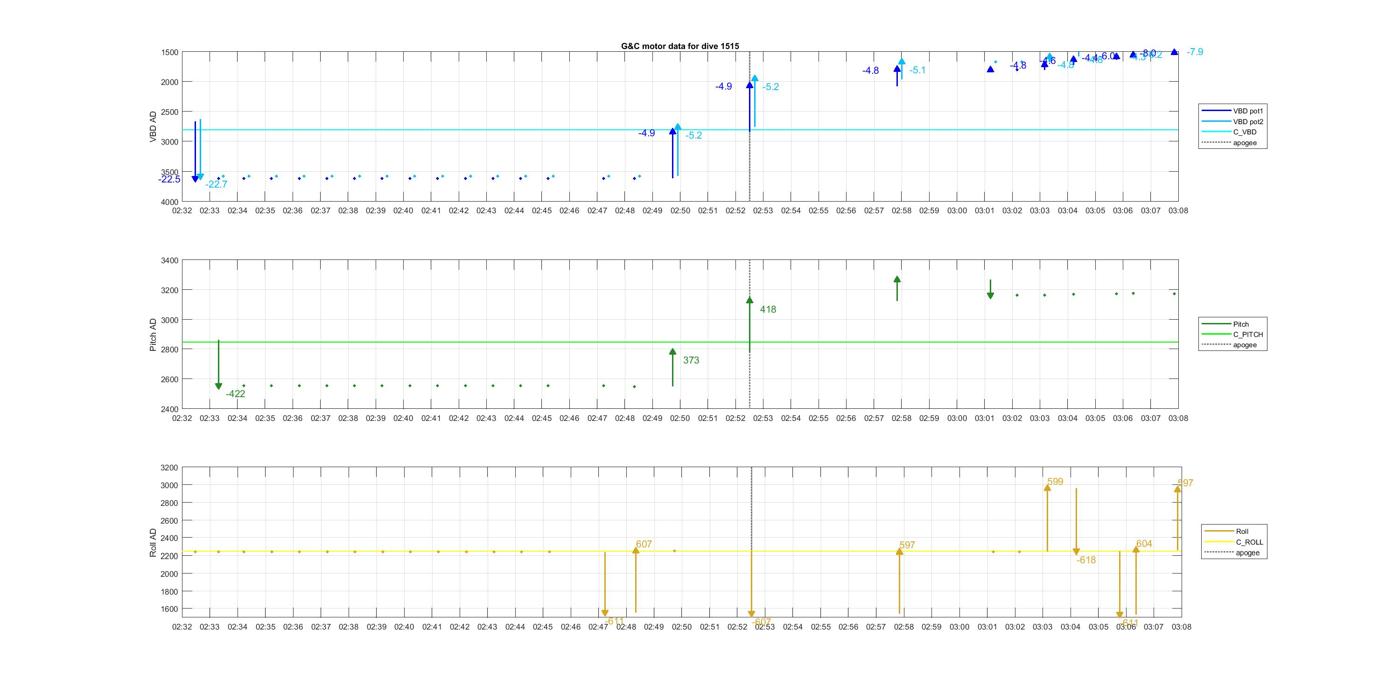Click the "Roll AD" y-axis label
The width and height of the screenshot is (1400, 693).
coord(153,541)
